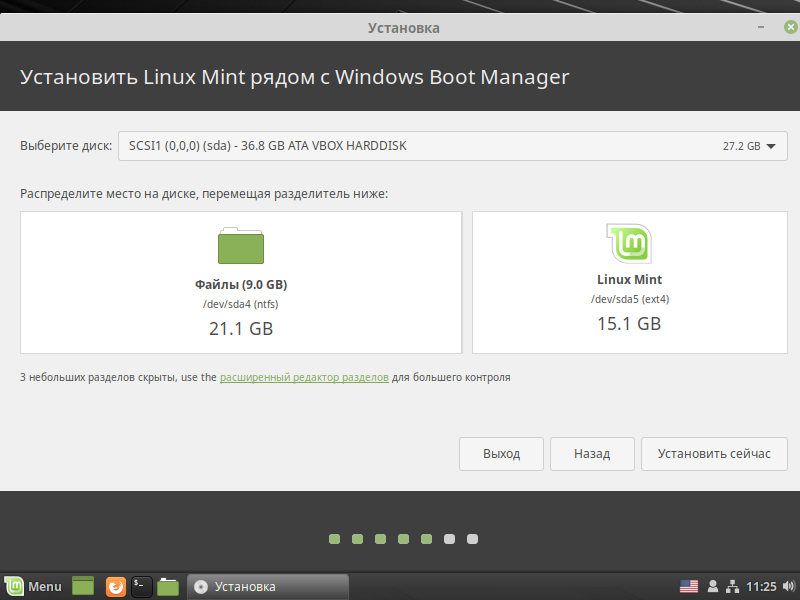
Task: Open the Linux Mint Menu button
Action: [x=33, y=587]
